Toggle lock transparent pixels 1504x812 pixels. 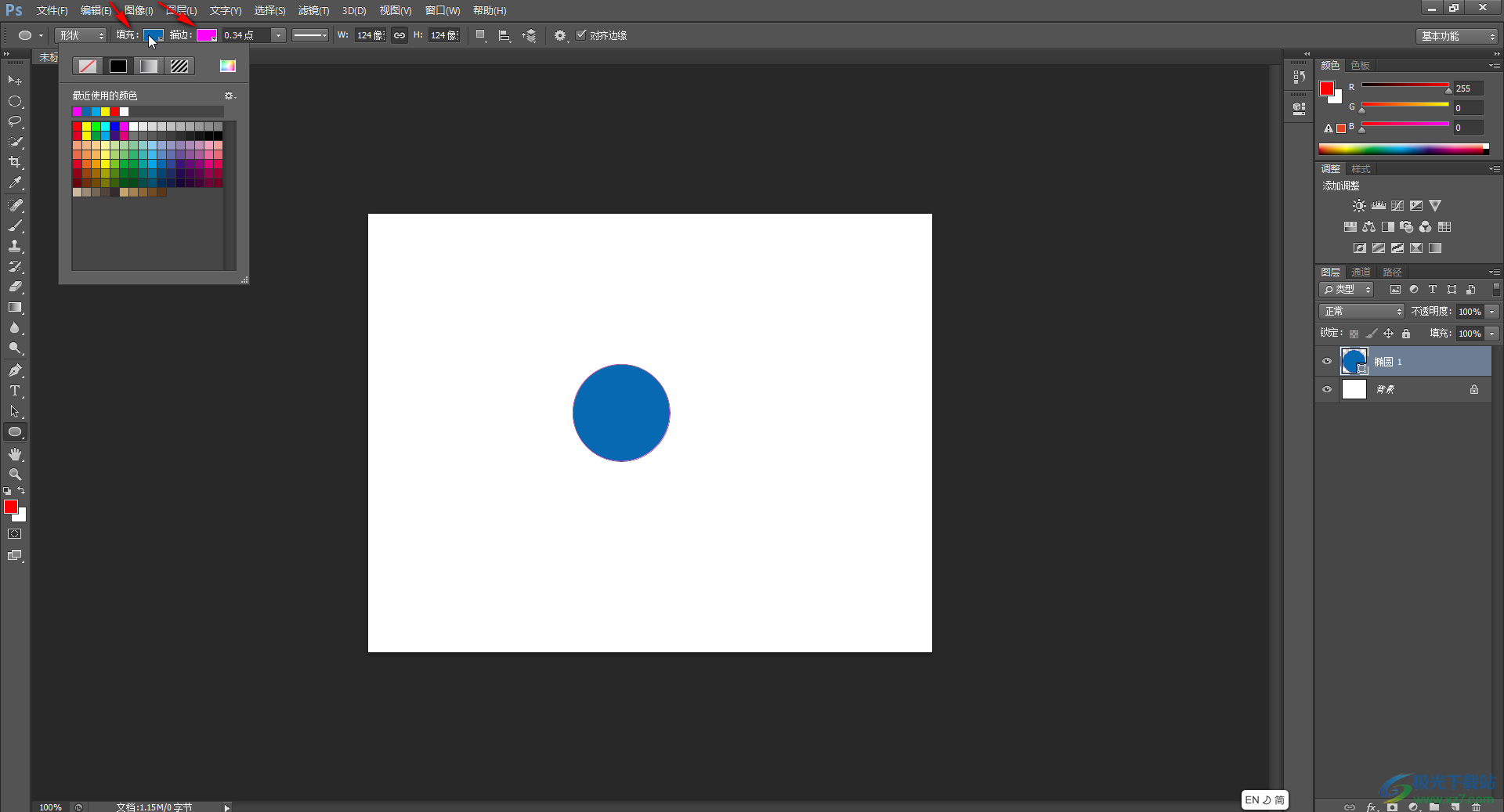1354,334
